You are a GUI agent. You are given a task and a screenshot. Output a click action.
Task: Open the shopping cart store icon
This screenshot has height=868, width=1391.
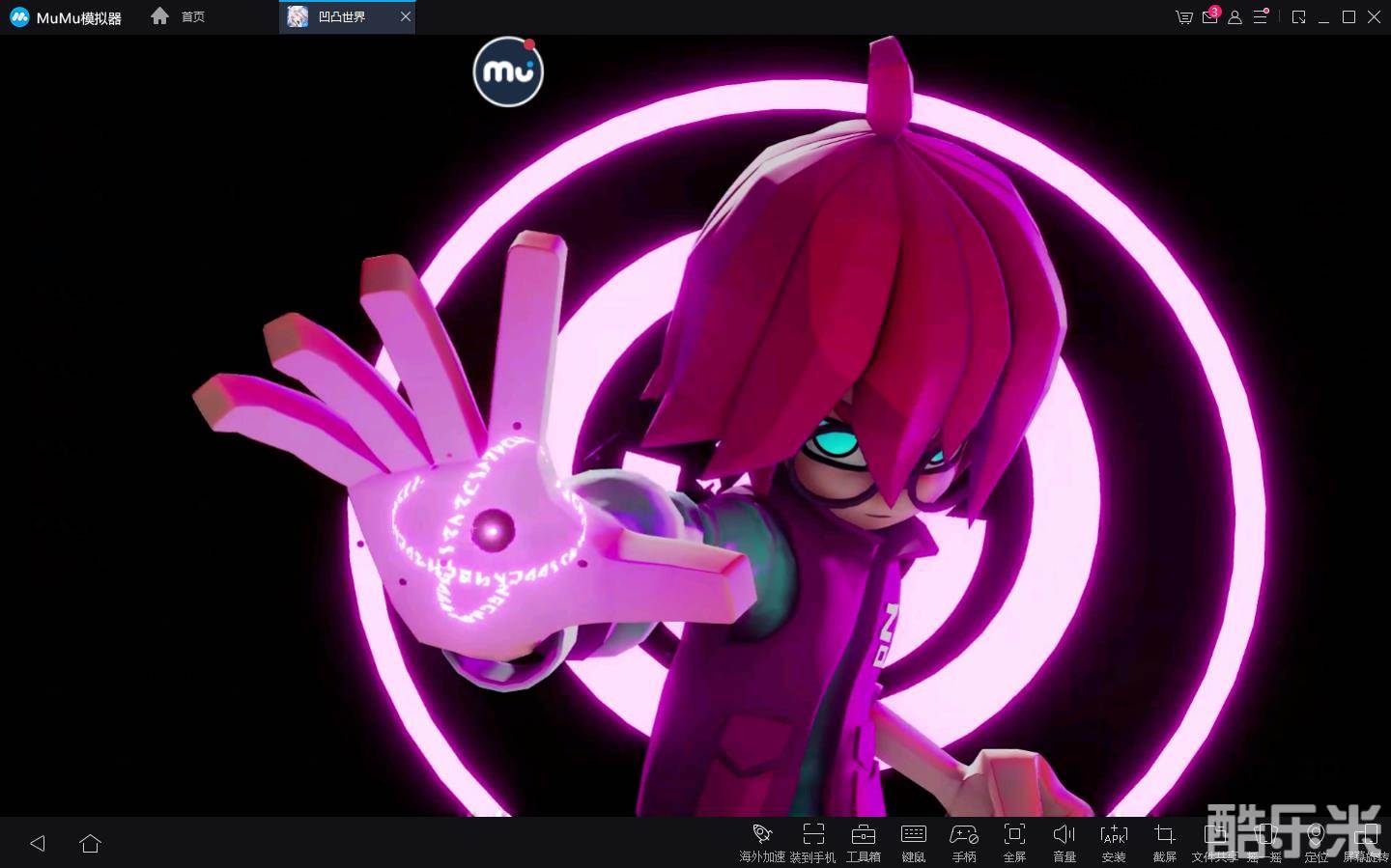click(x=1183, y=17)
